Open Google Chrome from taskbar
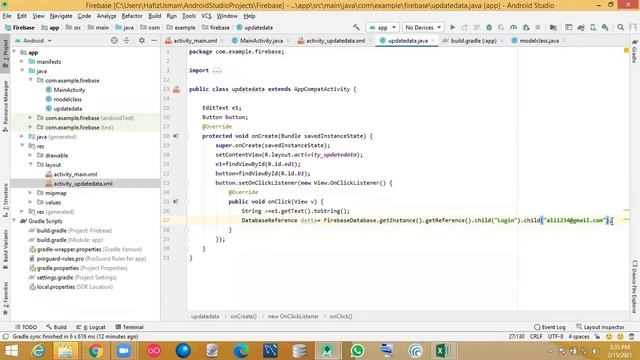 [x=96, y=351]
